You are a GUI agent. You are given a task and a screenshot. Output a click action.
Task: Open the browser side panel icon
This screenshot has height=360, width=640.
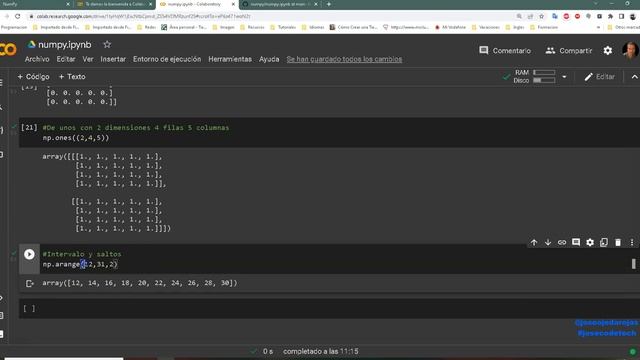[621, 16]
